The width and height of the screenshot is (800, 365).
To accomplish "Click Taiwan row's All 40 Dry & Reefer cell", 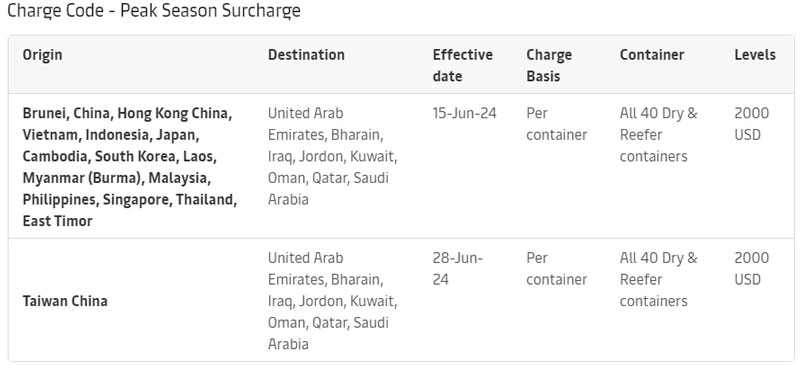I will [x=659, y=279].
